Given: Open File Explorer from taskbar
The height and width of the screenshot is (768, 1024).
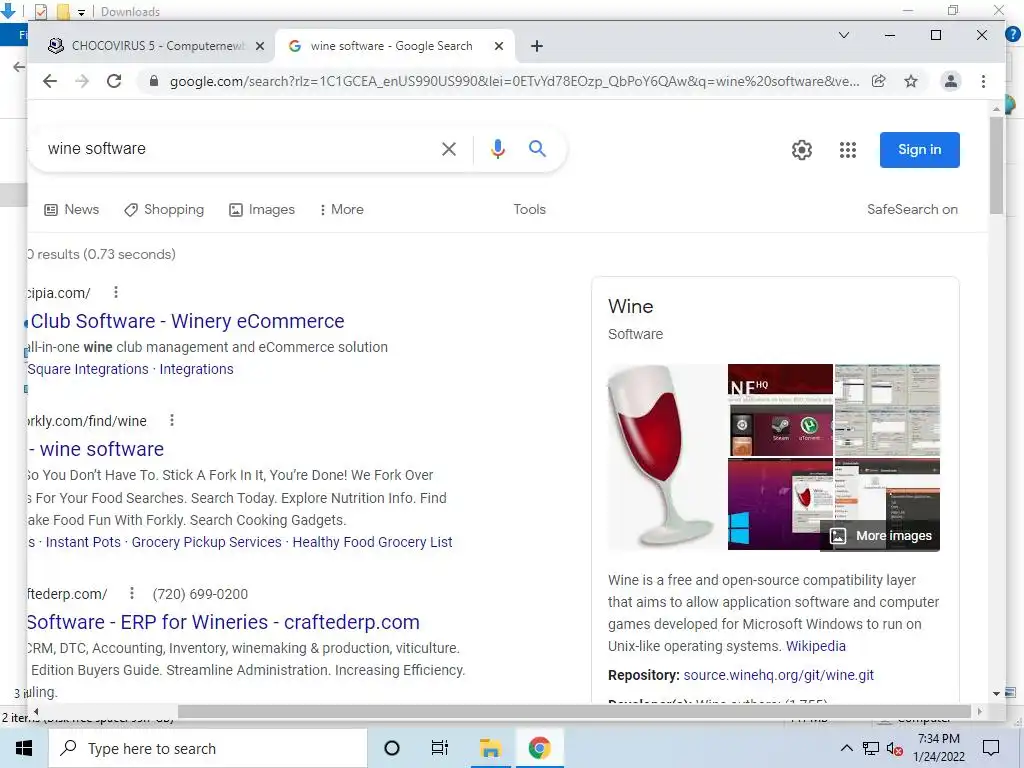Looking at the screenshot, I should (x=490, y=748).
